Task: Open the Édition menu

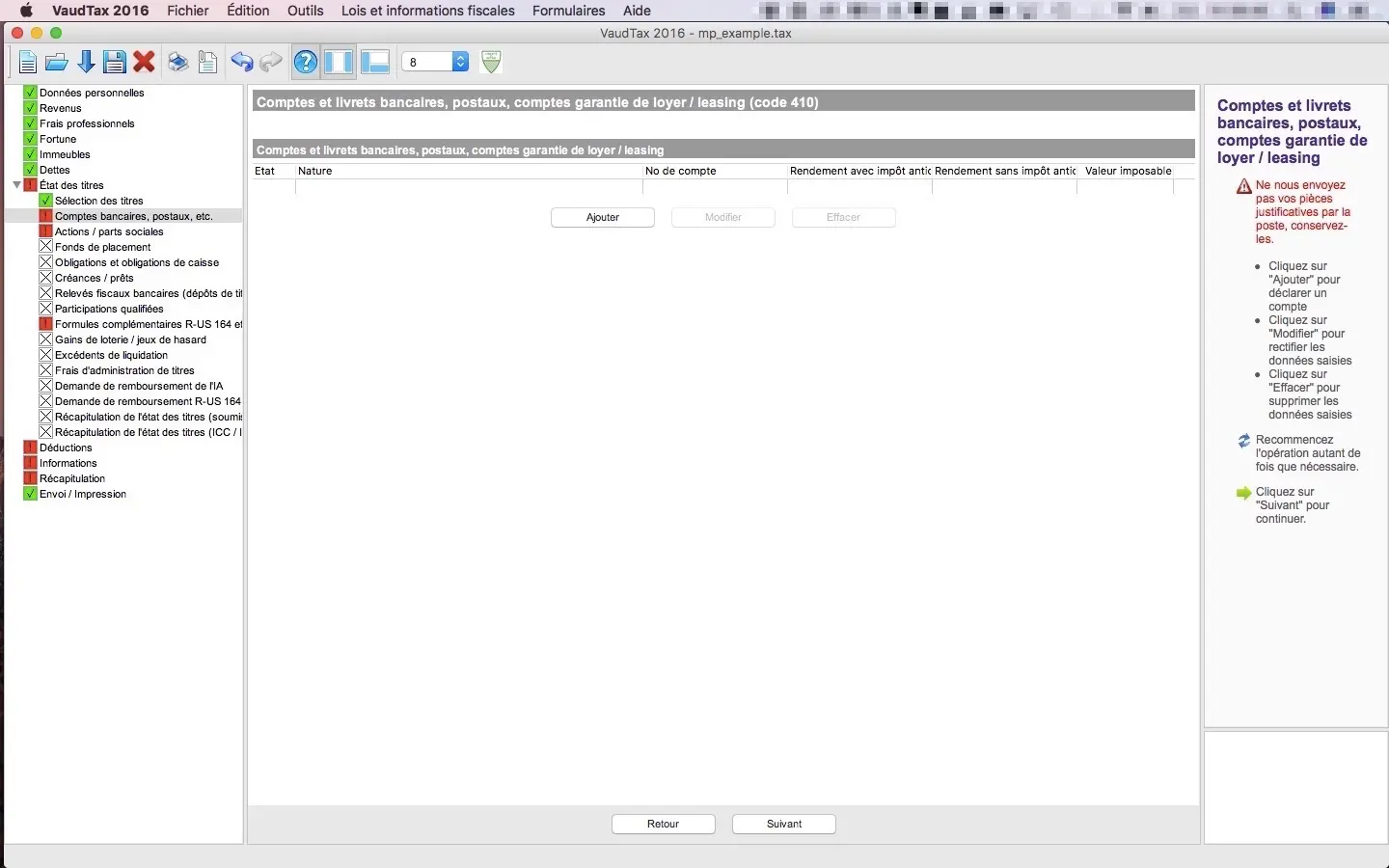Action: click(x=248, y=11)
